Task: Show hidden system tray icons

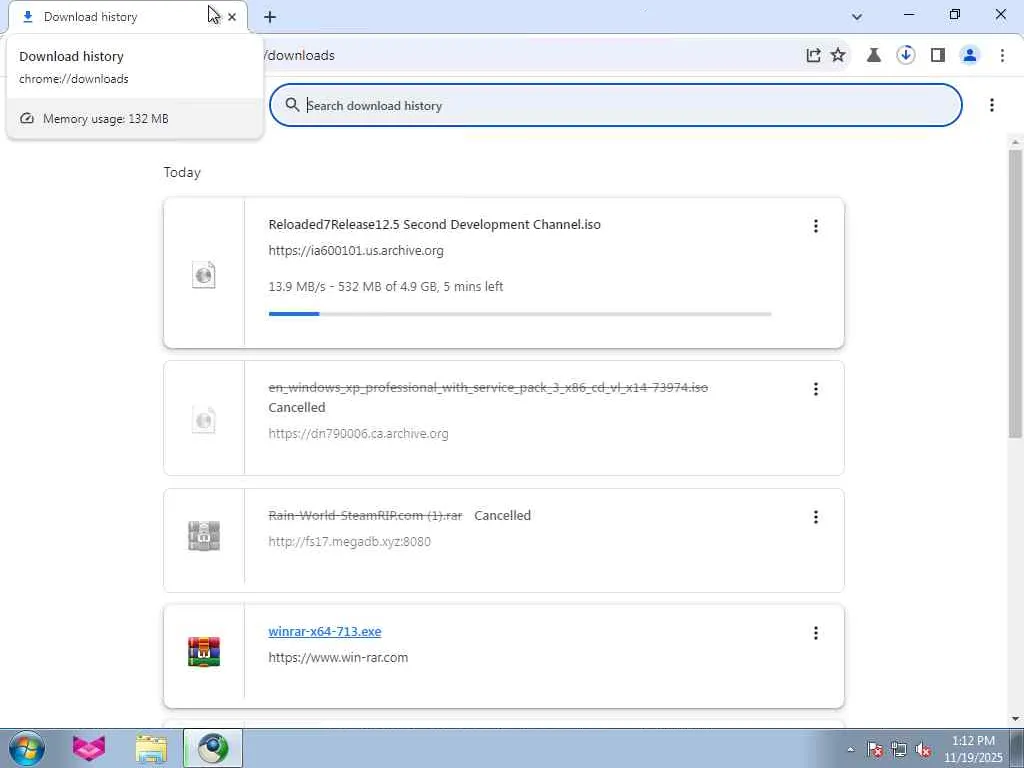Action: point(850,749)
